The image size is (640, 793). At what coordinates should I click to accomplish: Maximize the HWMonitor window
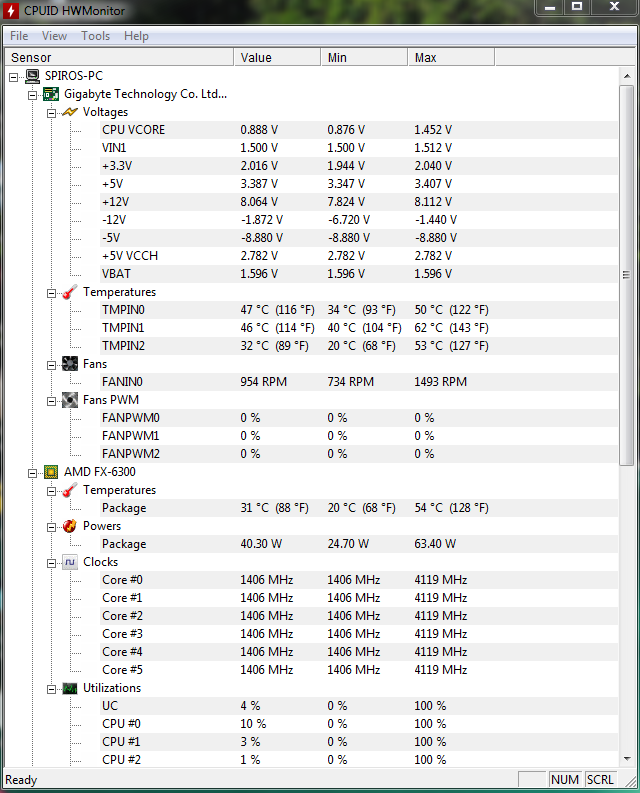point(577,7)
